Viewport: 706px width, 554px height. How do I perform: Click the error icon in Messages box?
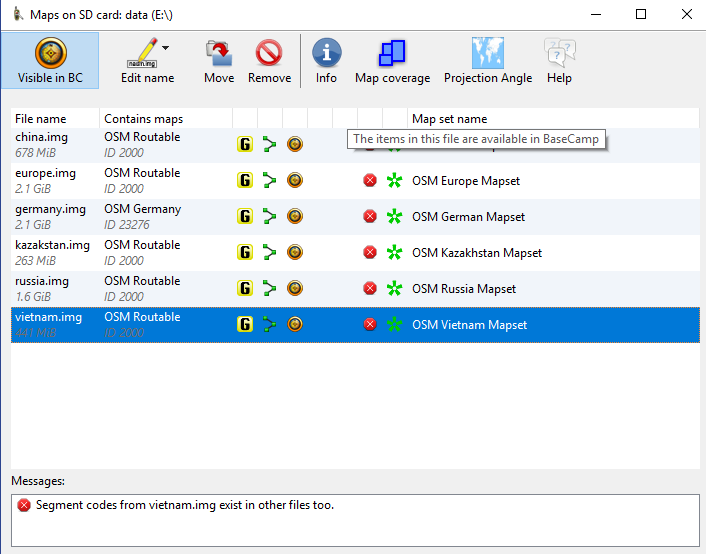(24, 505)
